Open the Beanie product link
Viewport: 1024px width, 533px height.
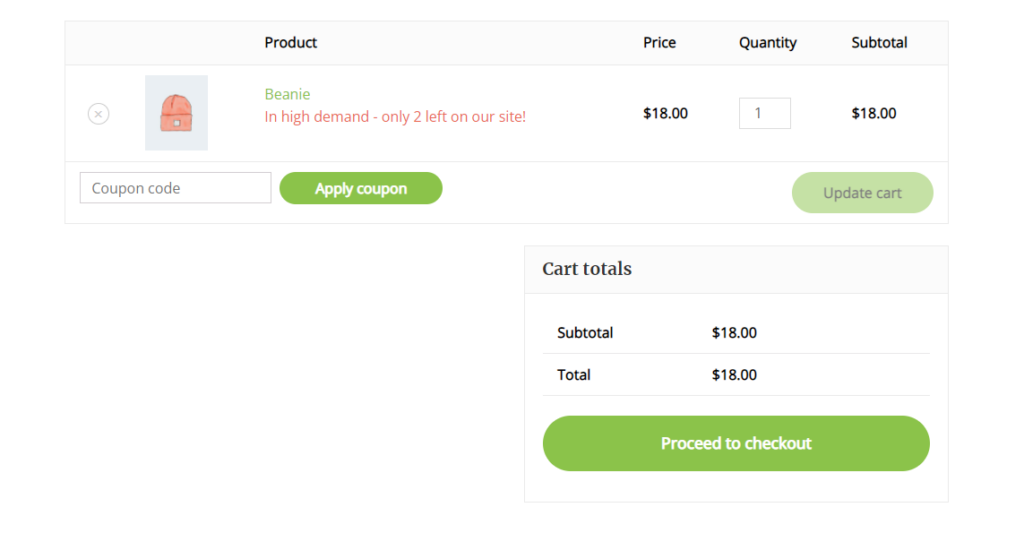pyautogui.click(x=287, y=94)
